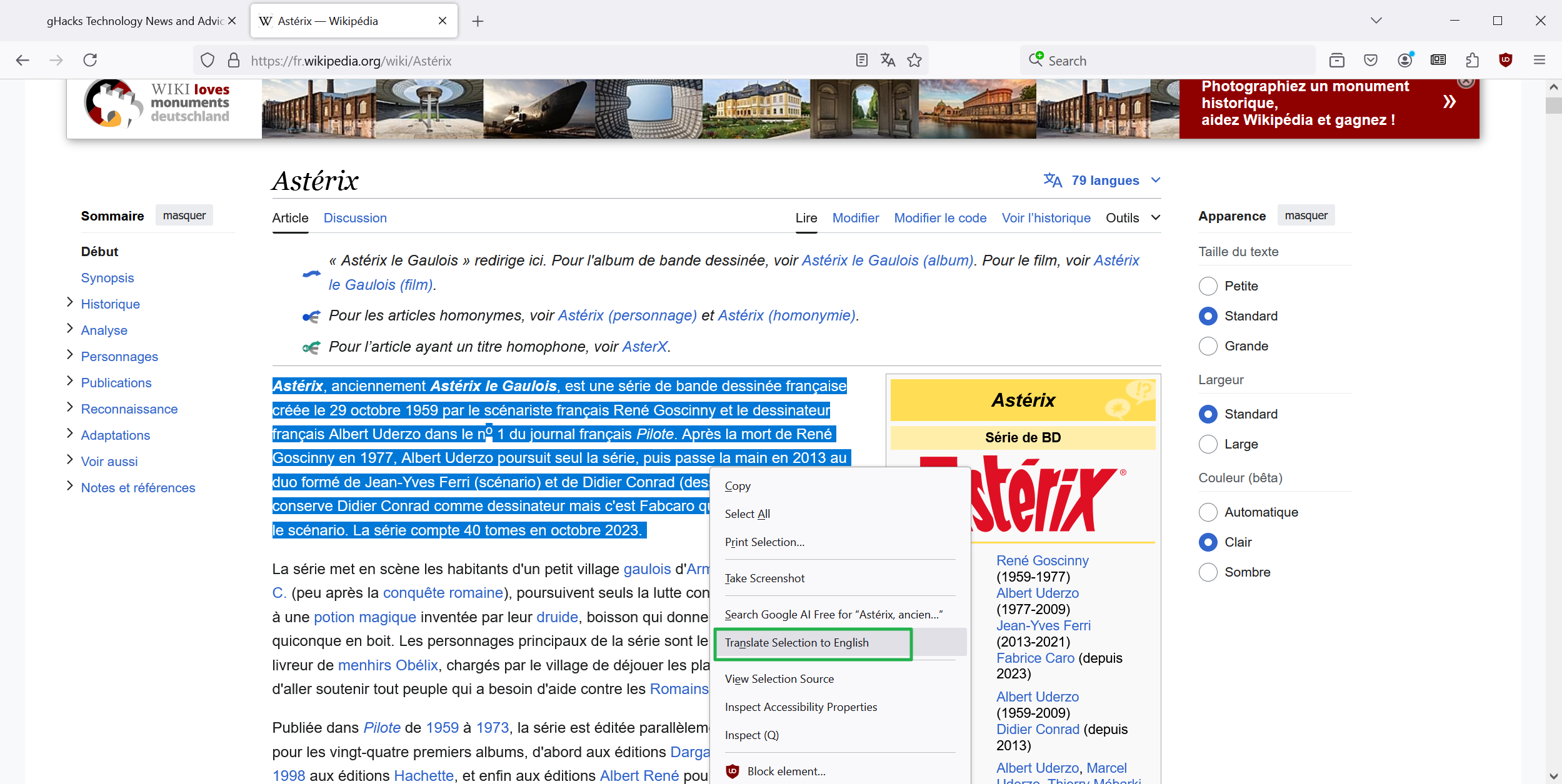
Task: Choose Block element in context menu
Action: point(840,772)
